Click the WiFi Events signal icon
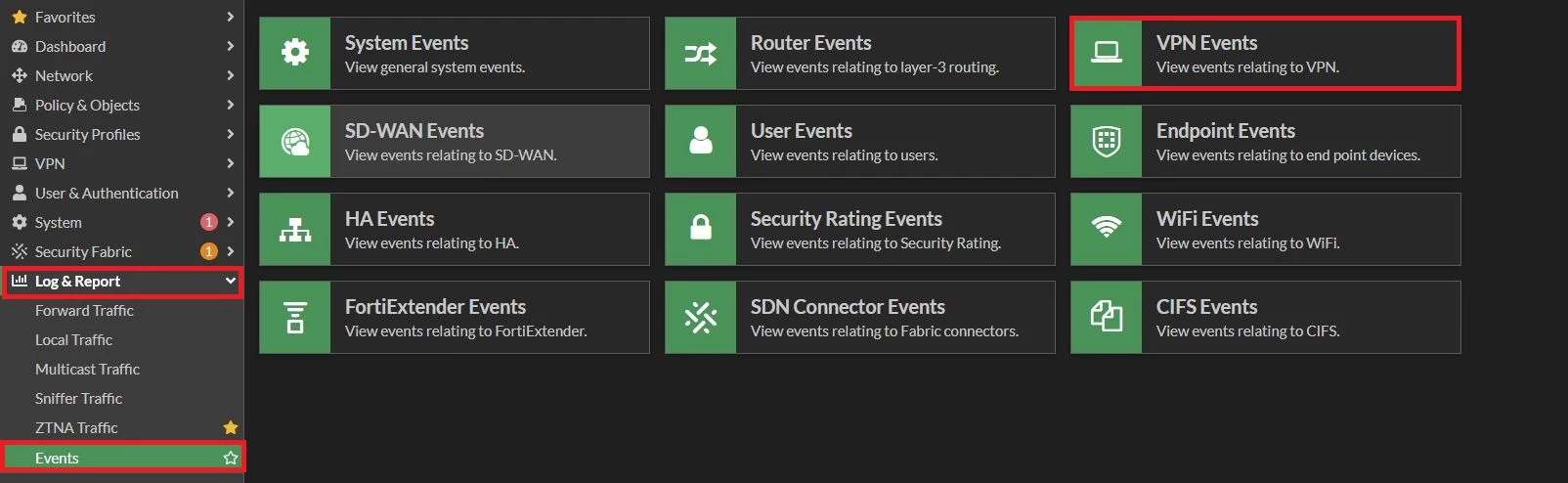This screenshot has width=1568, height=483. click(x=1107, y=229)
